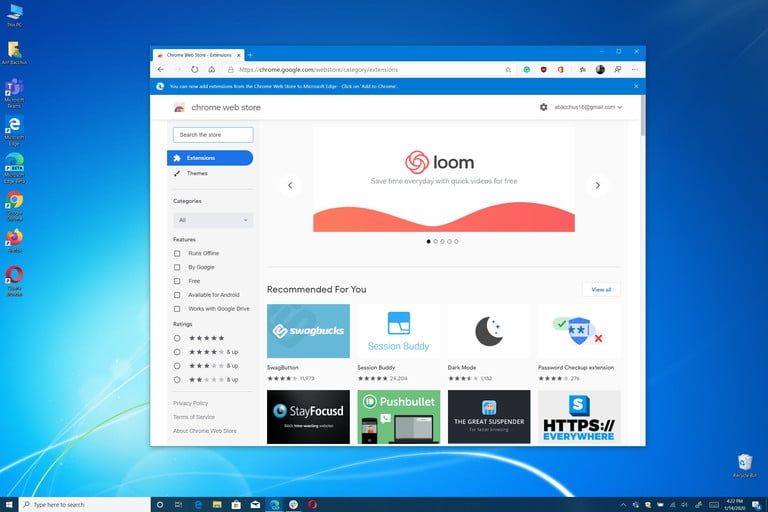Screen dimensions: 768x512
Task: Open the Microsoft Teams desktop shortcut
Action: point(14,93)
